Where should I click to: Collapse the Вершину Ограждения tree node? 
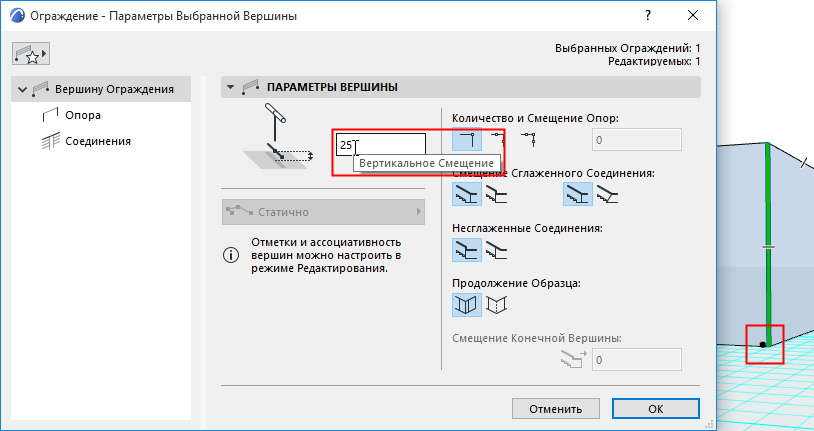pos(22,90)
